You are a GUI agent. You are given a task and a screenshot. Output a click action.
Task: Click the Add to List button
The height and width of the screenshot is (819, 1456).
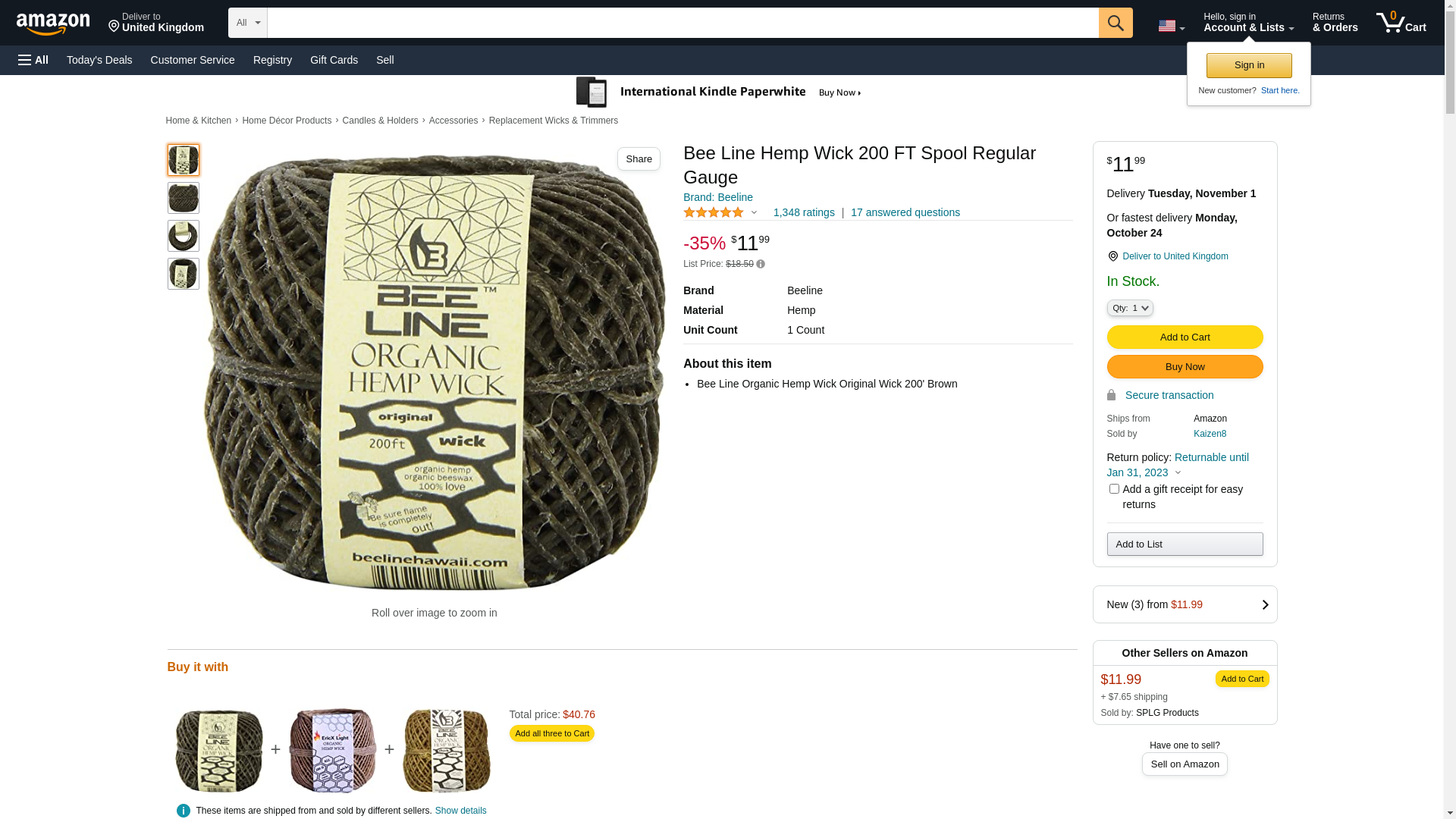(1185, 544)
